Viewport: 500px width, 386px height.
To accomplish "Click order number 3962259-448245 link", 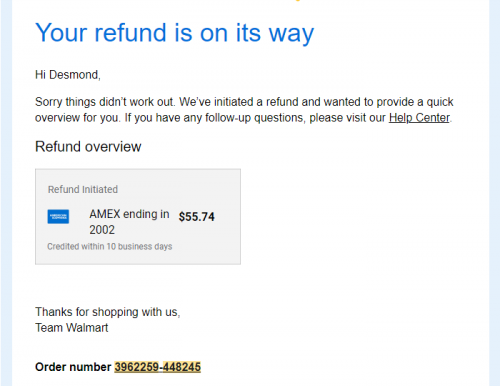I will [158, 367].
